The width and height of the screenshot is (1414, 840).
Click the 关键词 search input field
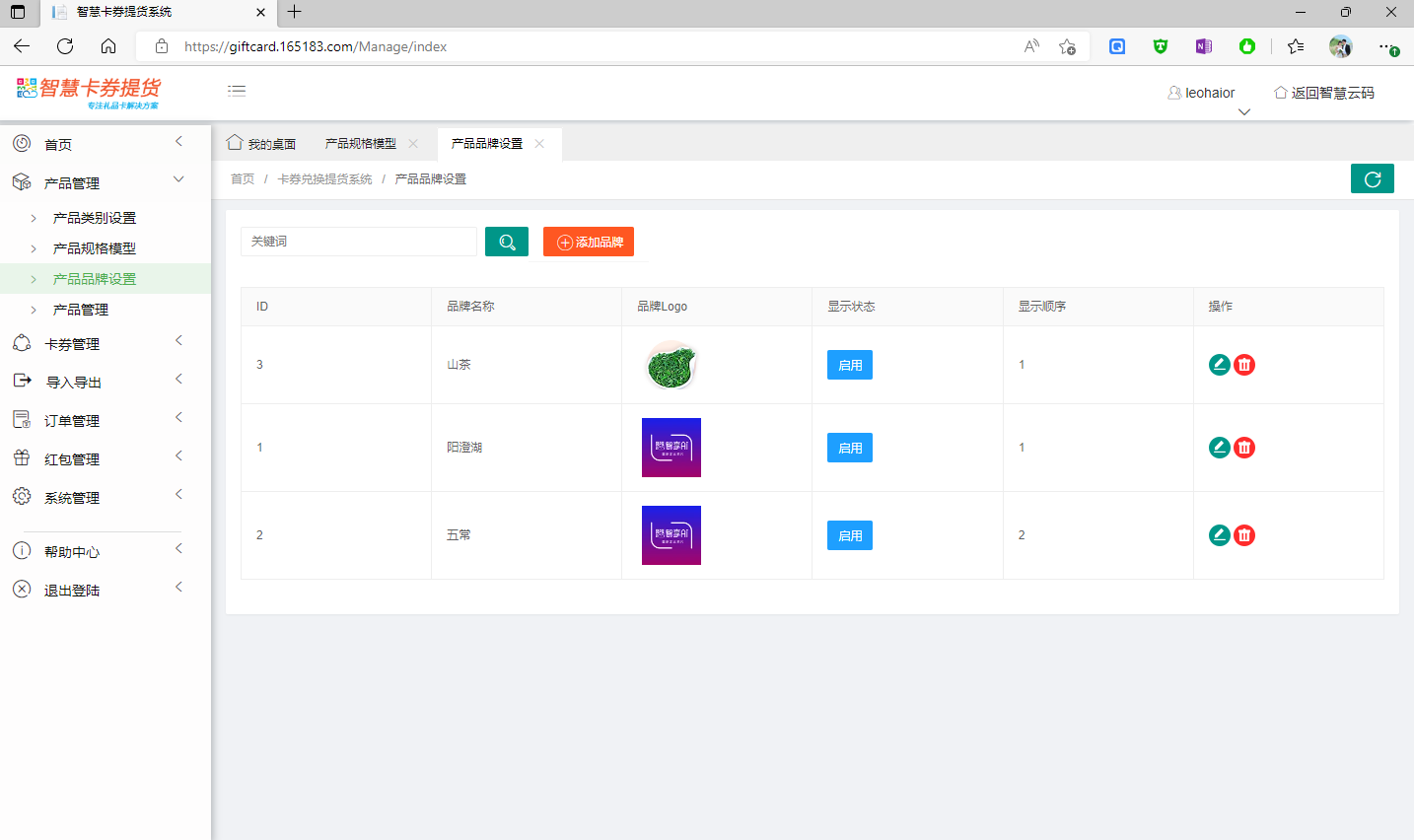pyautogui.click(x=359, y=242)
